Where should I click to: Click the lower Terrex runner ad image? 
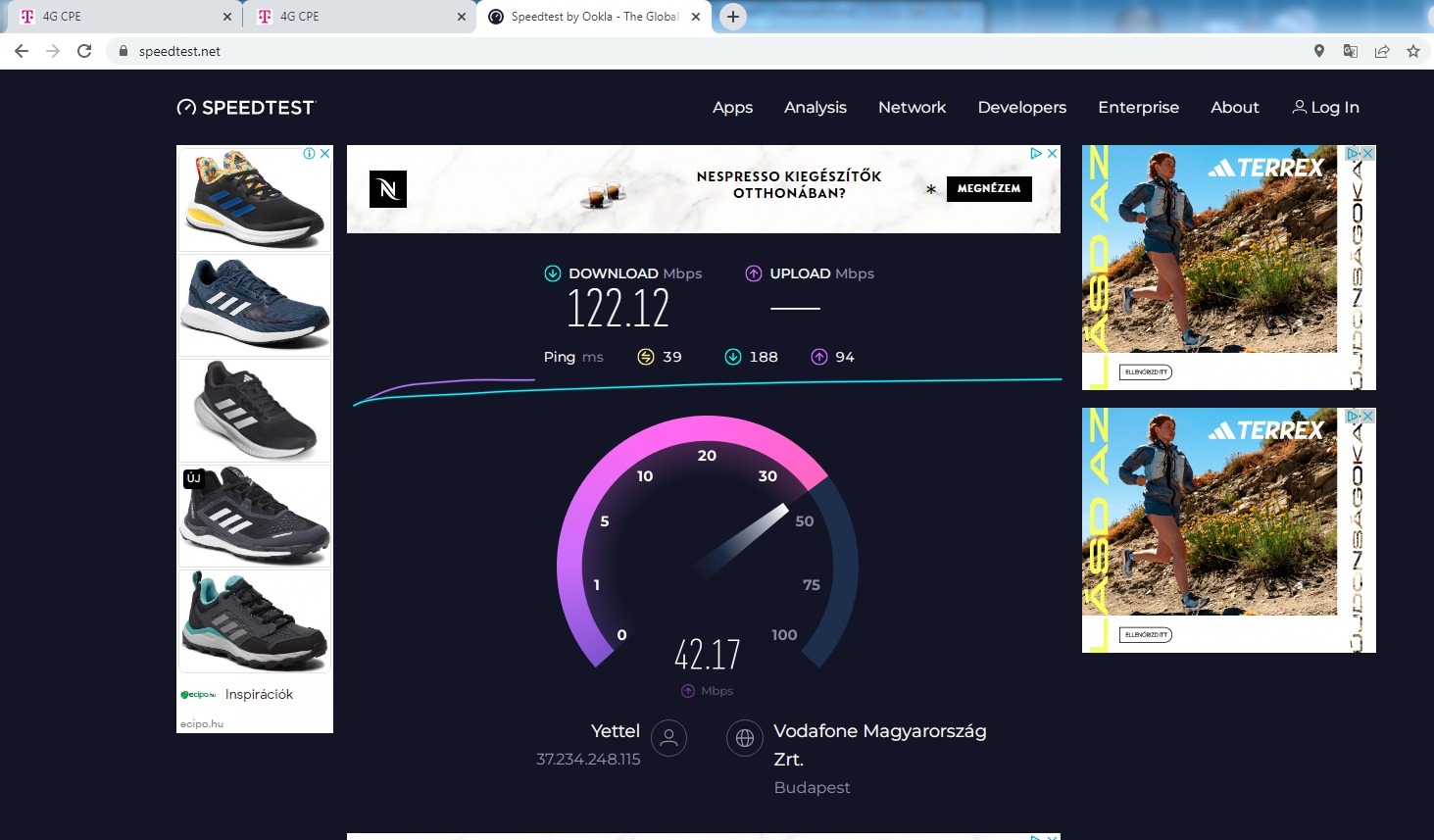[1229, 530]
